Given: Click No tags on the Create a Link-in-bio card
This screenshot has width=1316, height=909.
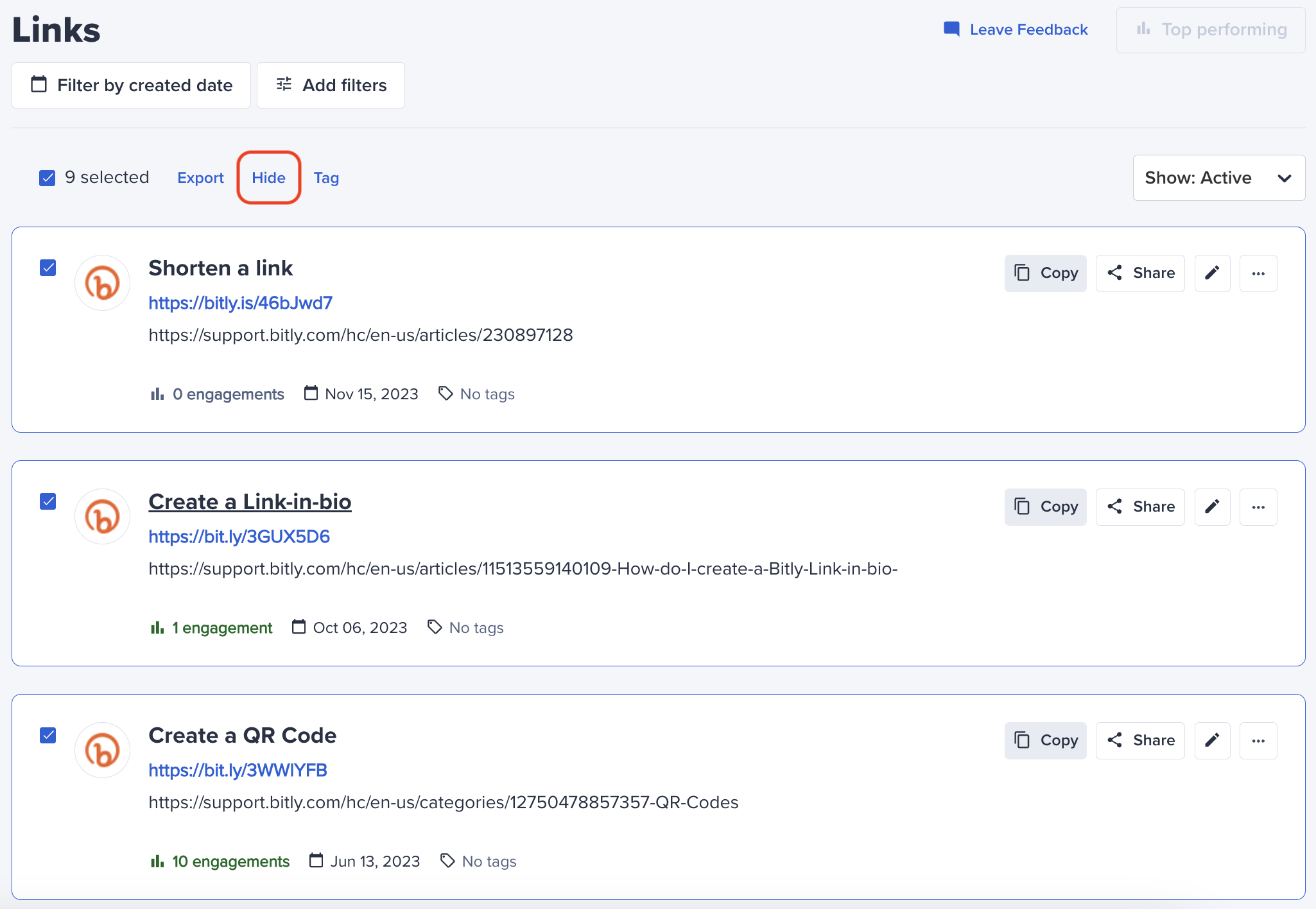Looking at the screenshot, I should point(476,628).
